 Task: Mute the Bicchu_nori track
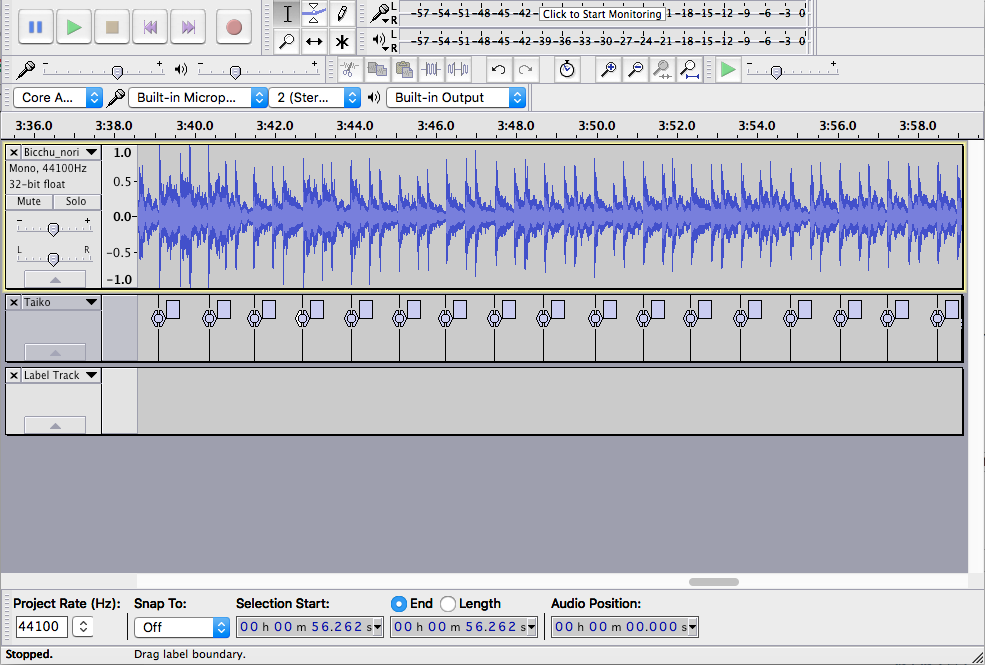pyautogui.click(x=29, y=202)
